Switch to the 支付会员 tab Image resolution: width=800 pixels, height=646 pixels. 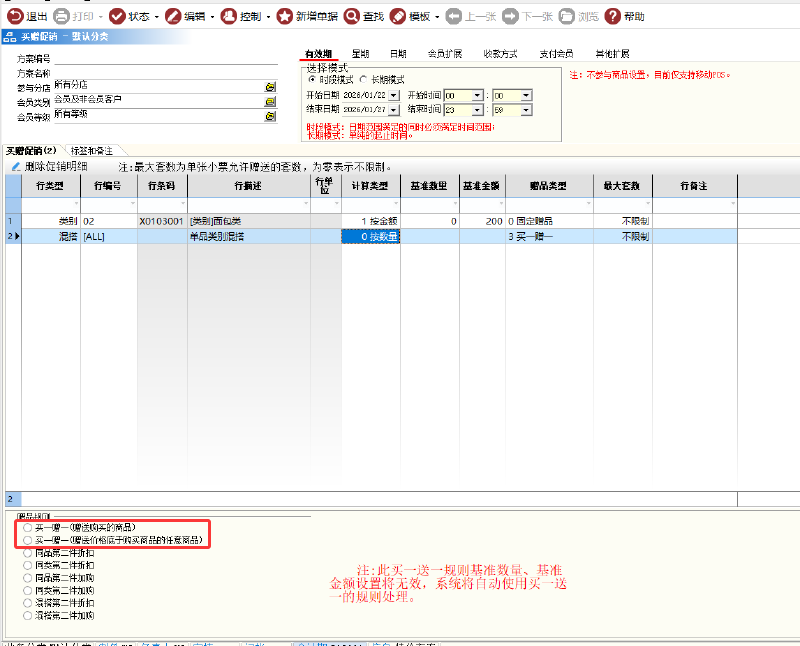click(x=557, y=54)
